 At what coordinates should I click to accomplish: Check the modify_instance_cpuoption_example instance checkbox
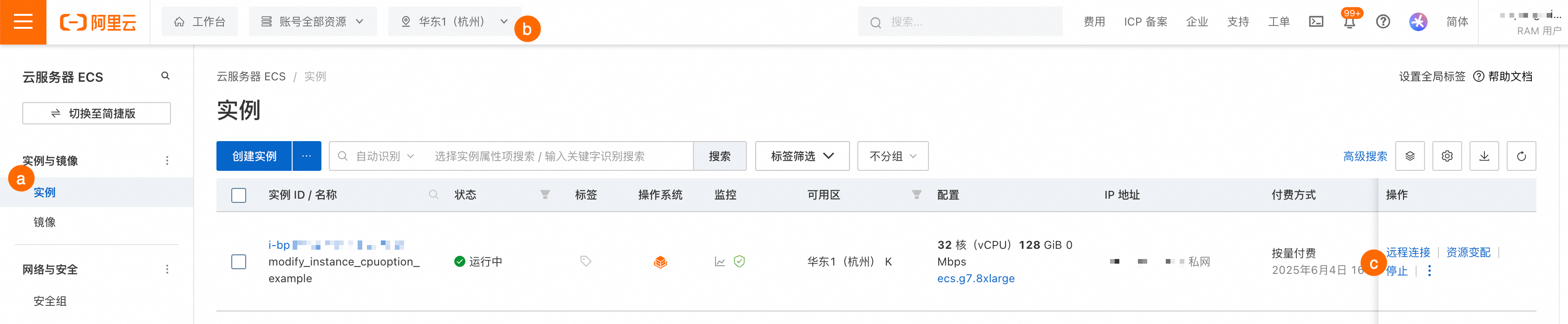239,262
